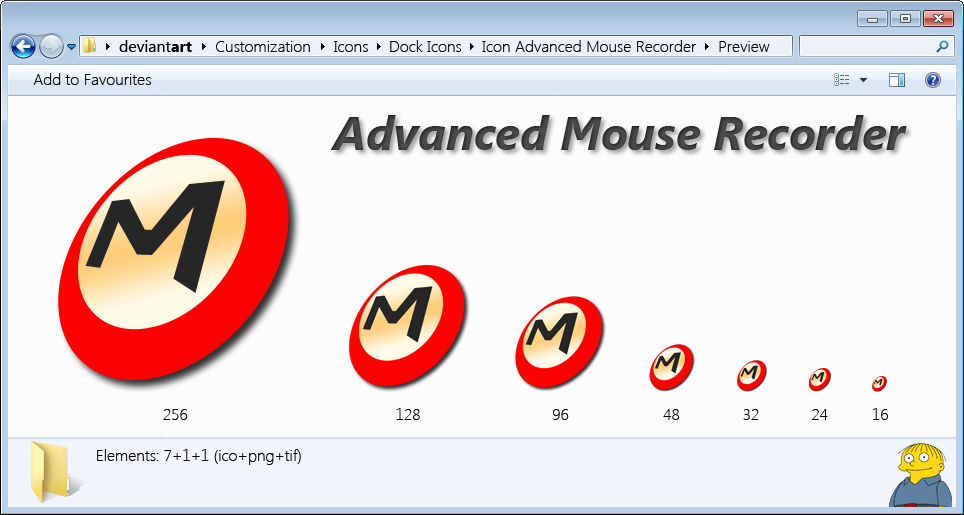Navigate to the Icons breadcrumb
This screenshot has width=964, height=515.
350,47
